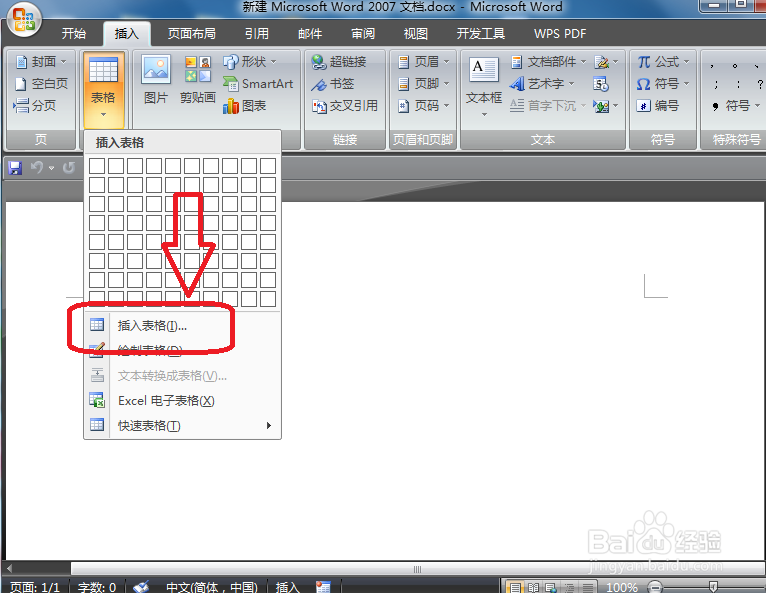Insert a 空白页 blank page
Viewport: 766px width, 593px height.
click(41, 84)
